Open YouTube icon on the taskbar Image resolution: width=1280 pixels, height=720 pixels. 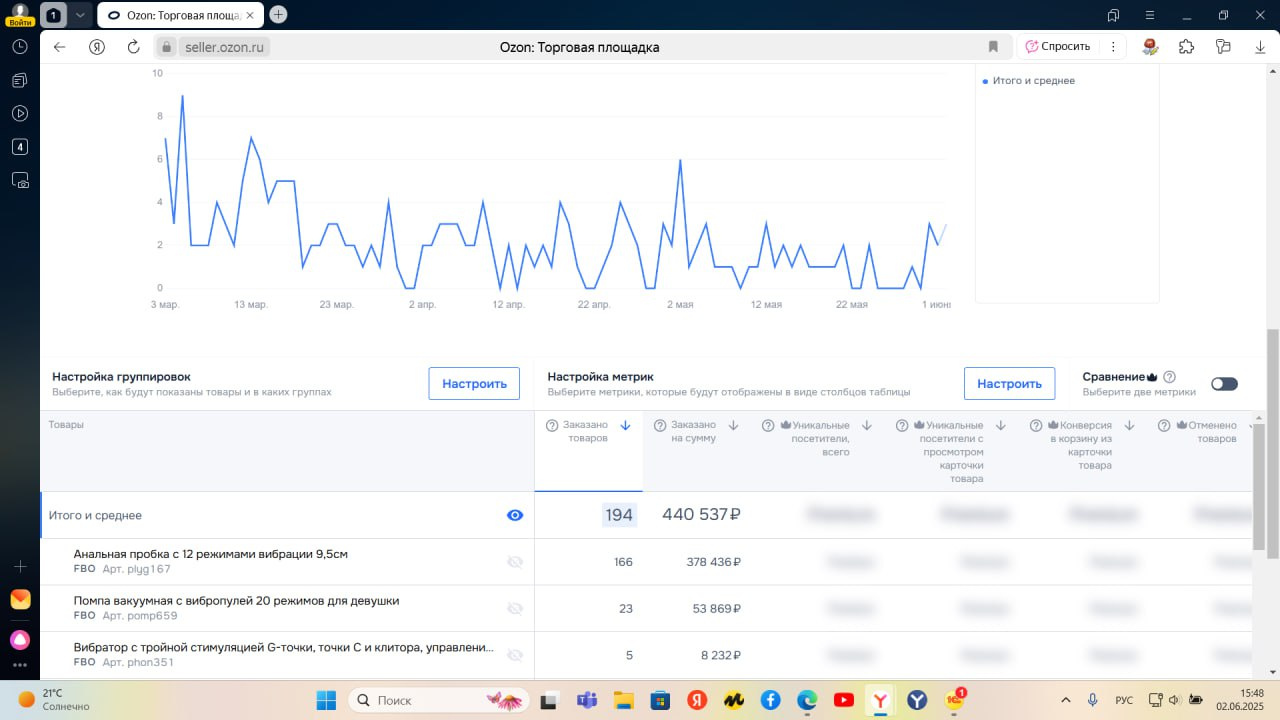[843, 700]
